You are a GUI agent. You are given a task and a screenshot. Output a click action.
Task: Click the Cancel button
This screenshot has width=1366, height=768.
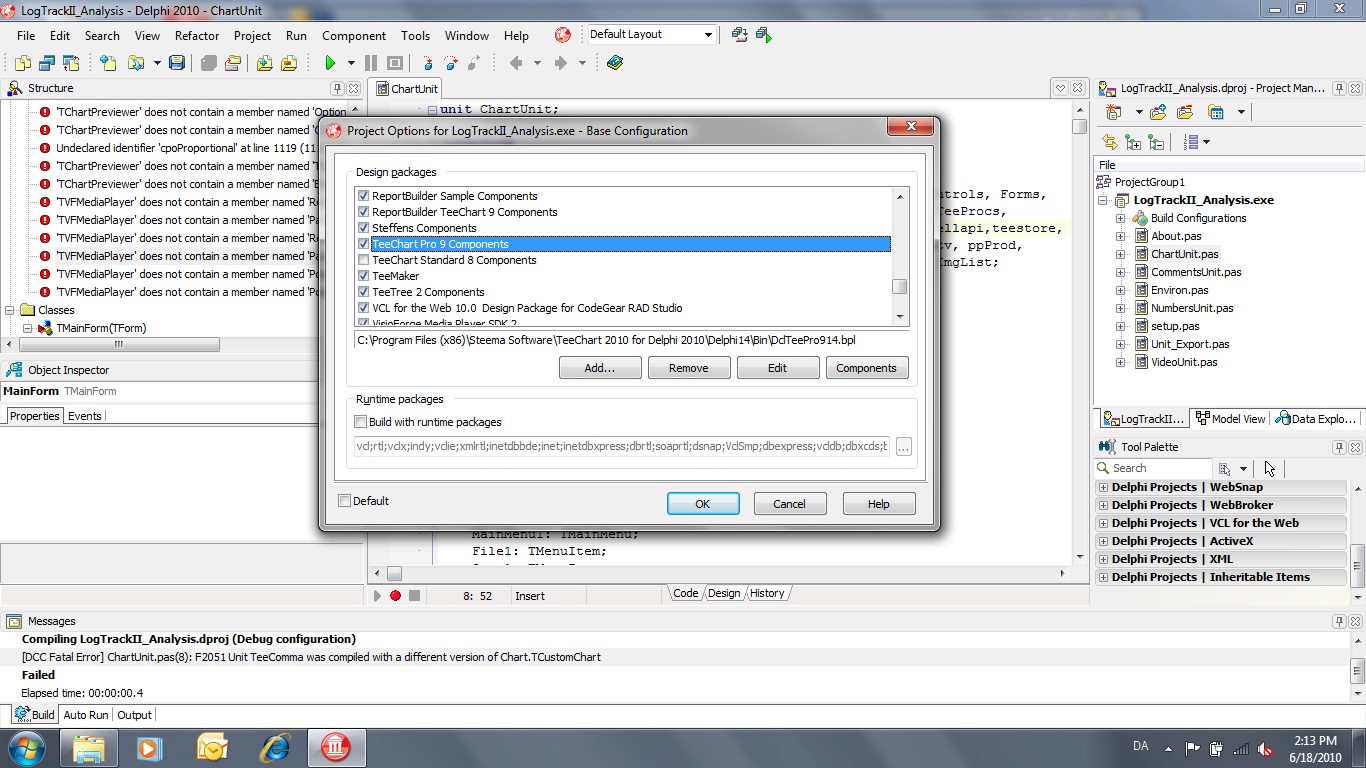pos(790,504)
